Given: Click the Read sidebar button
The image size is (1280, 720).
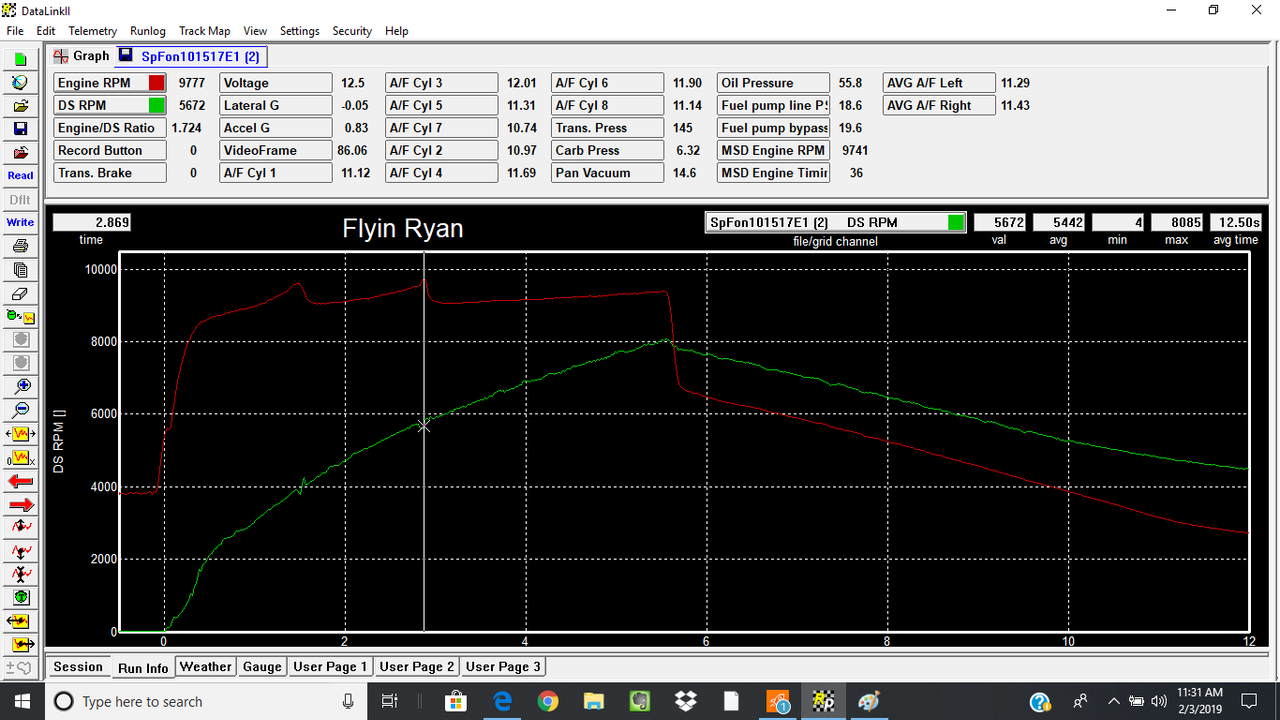Looking at the screenshot, I should (x=20, y=175).
